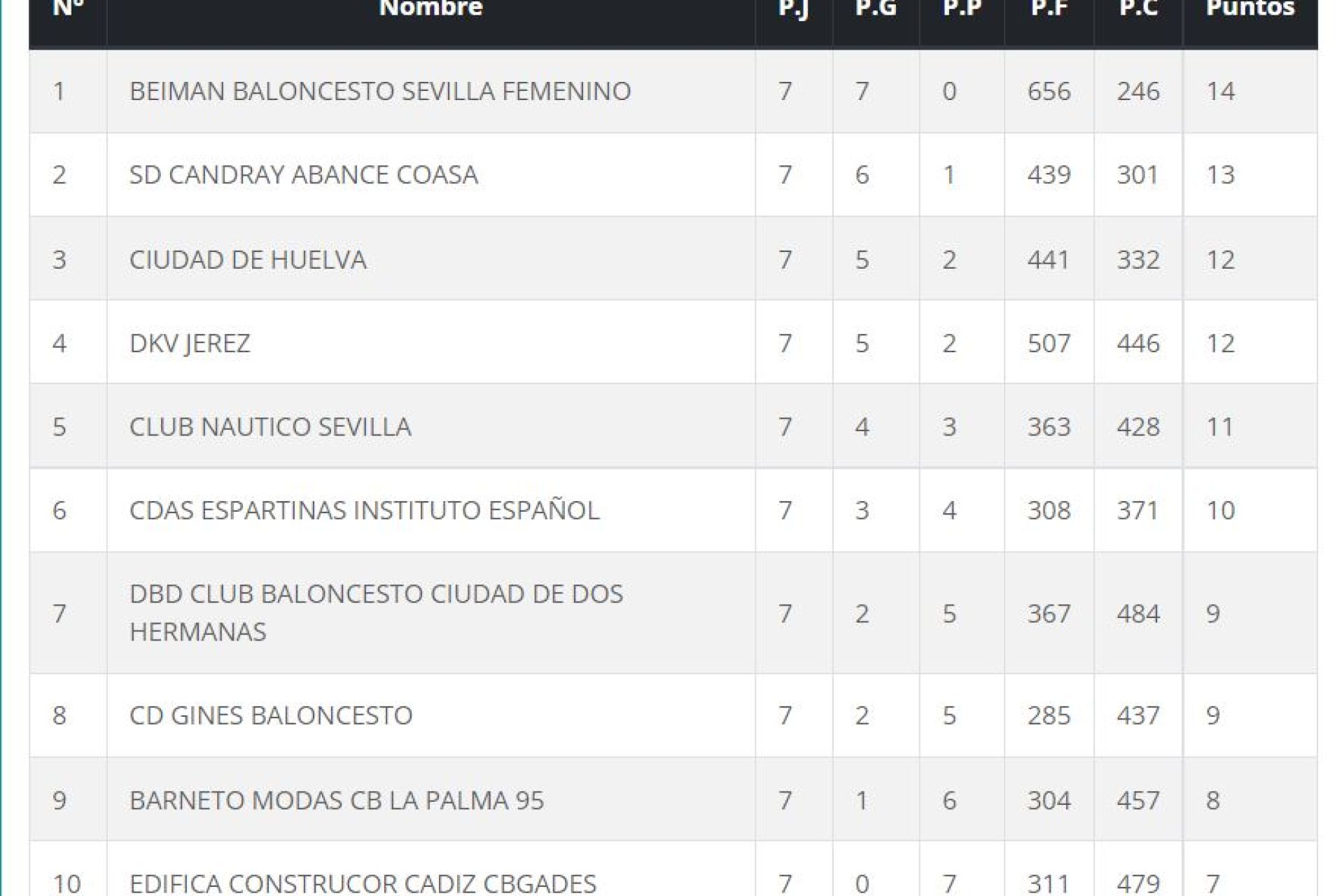Click the CIUDAD DE HUELVA team name
The image size is (1344, 896).
pos(248,260)
